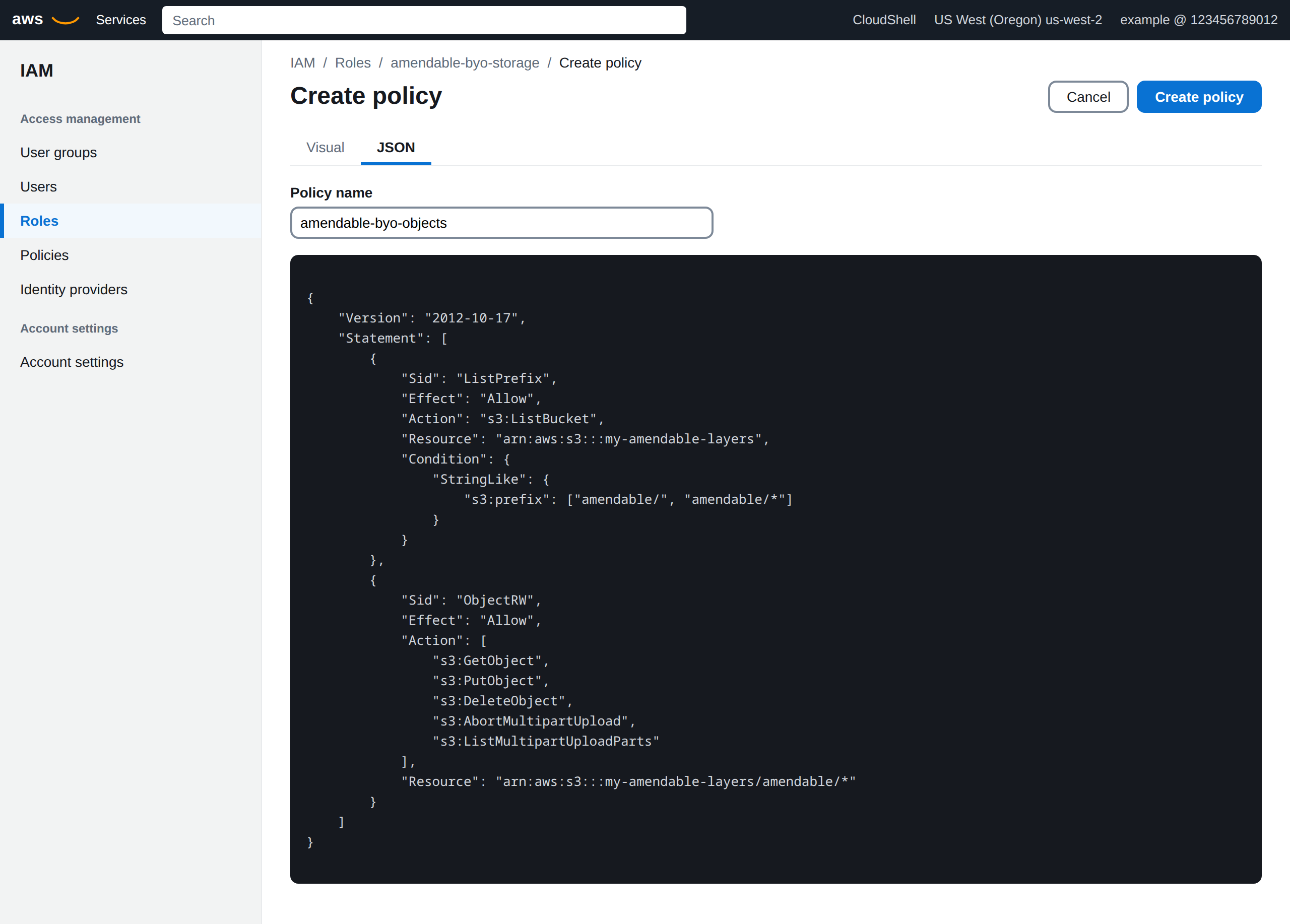Click the "Sid": "ObjectRW" line
1290x924 pixels.
point(471,600)
